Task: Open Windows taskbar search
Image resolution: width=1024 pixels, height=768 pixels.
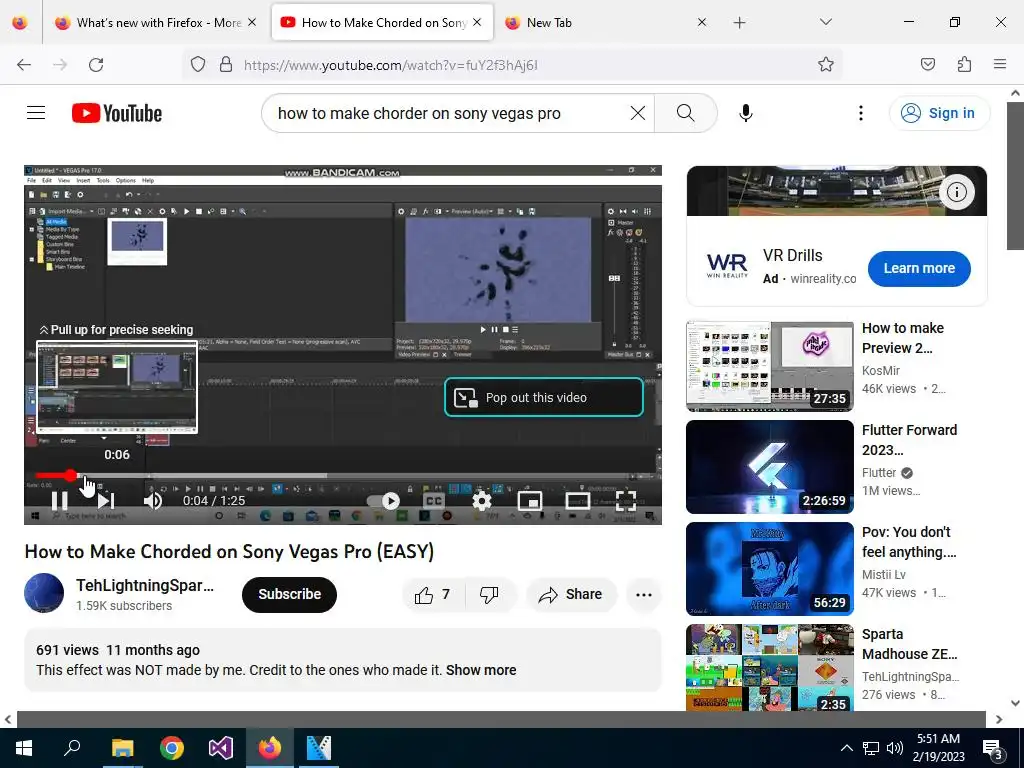Action: tap(72, 748)
